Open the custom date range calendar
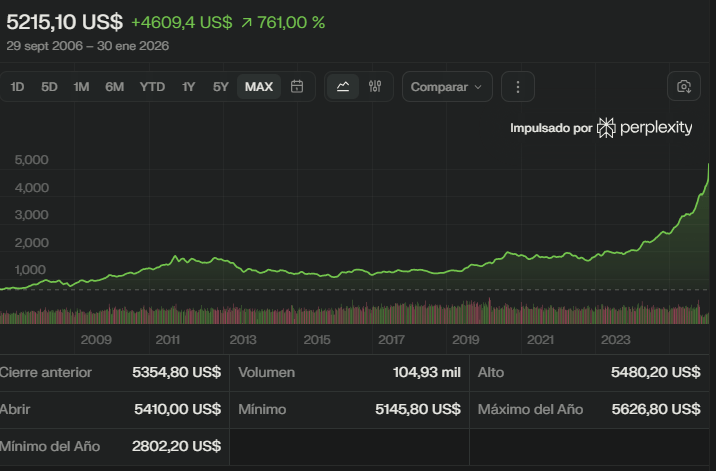716x471 pixels. click(297, 87)
